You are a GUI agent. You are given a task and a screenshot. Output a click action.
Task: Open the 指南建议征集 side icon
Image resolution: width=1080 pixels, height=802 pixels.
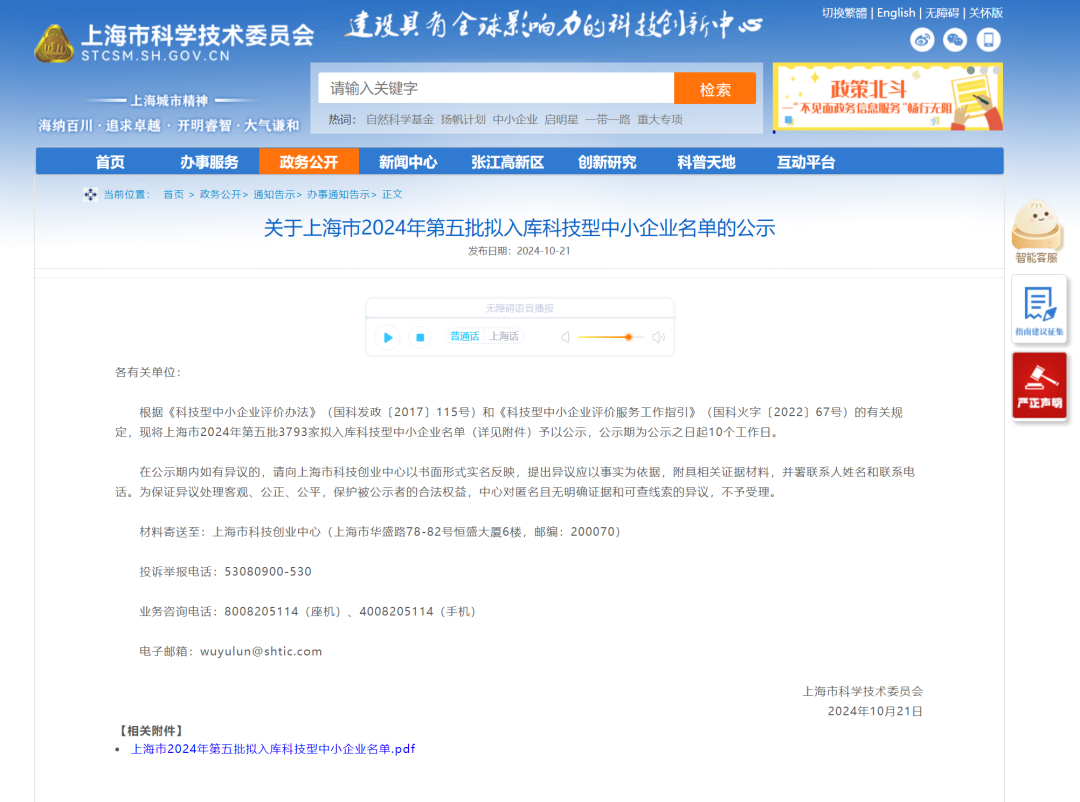click(1039, 309)
